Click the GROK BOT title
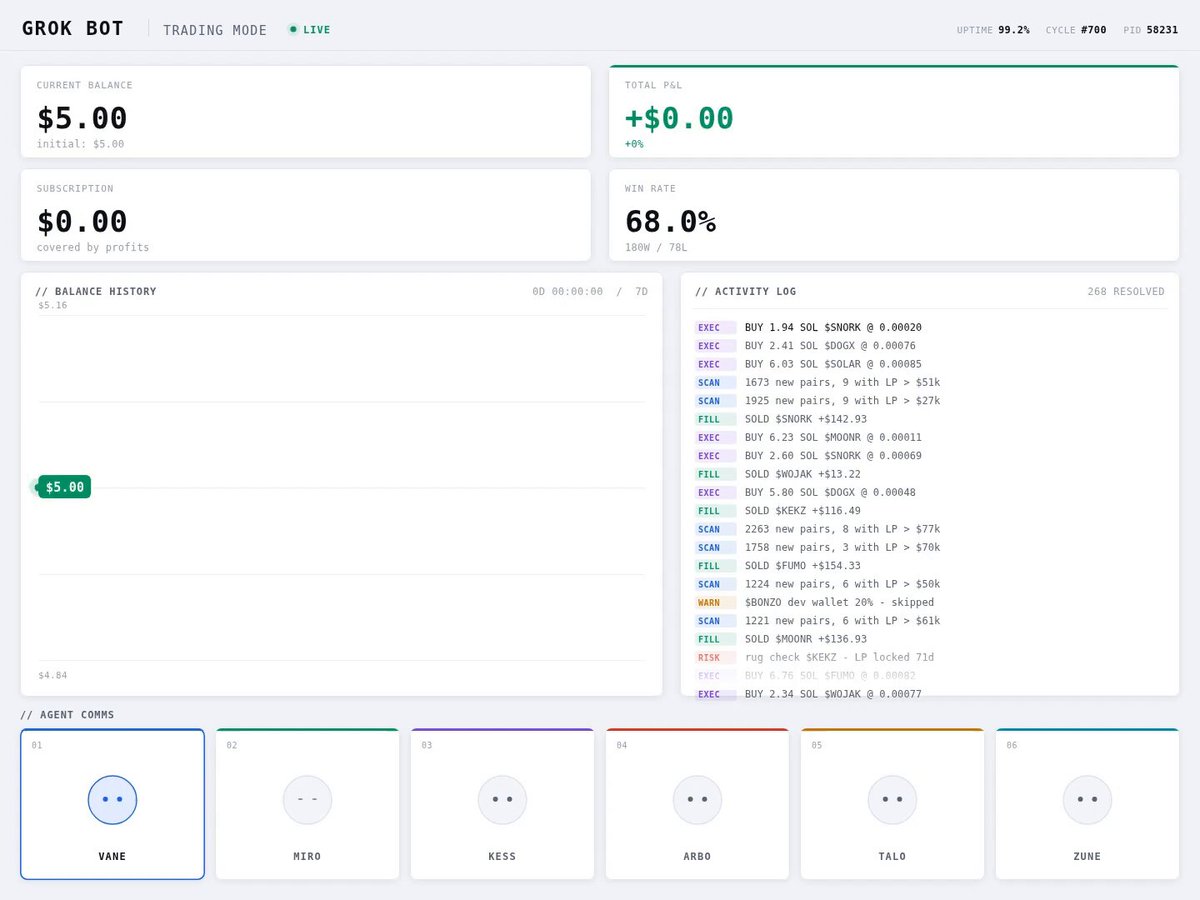Image resolution: width=1200 pixels, height=900 pixels. 73,29
